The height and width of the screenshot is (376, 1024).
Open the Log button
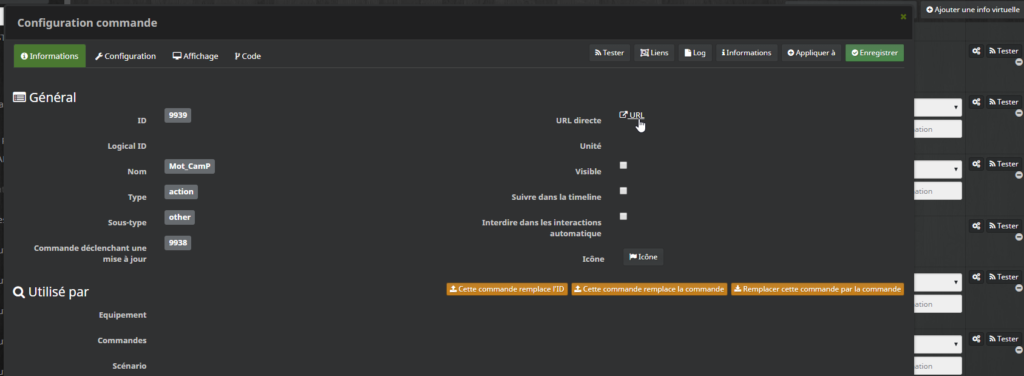[x=695, y=53]
